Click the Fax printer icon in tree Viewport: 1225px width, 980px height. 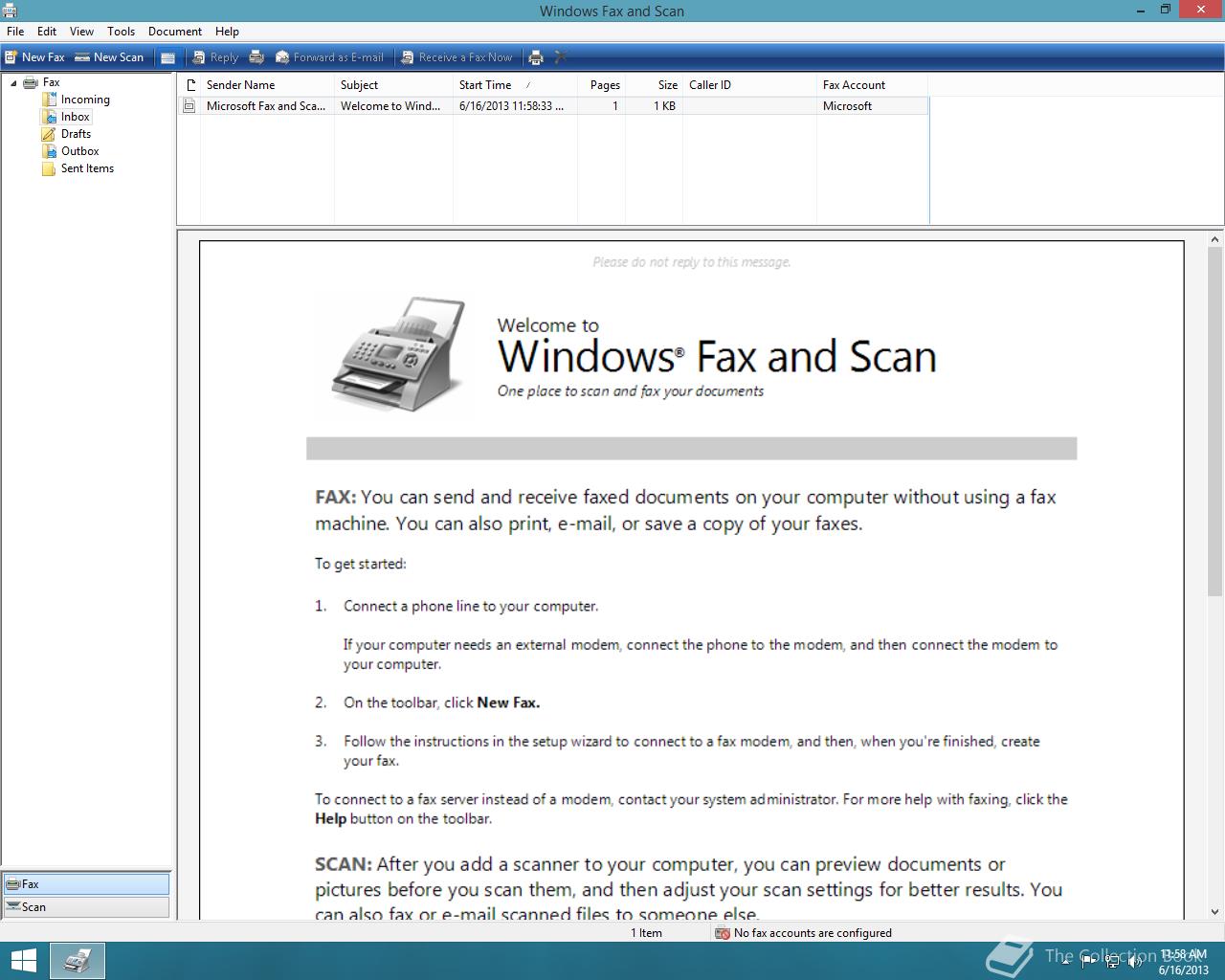31,82
